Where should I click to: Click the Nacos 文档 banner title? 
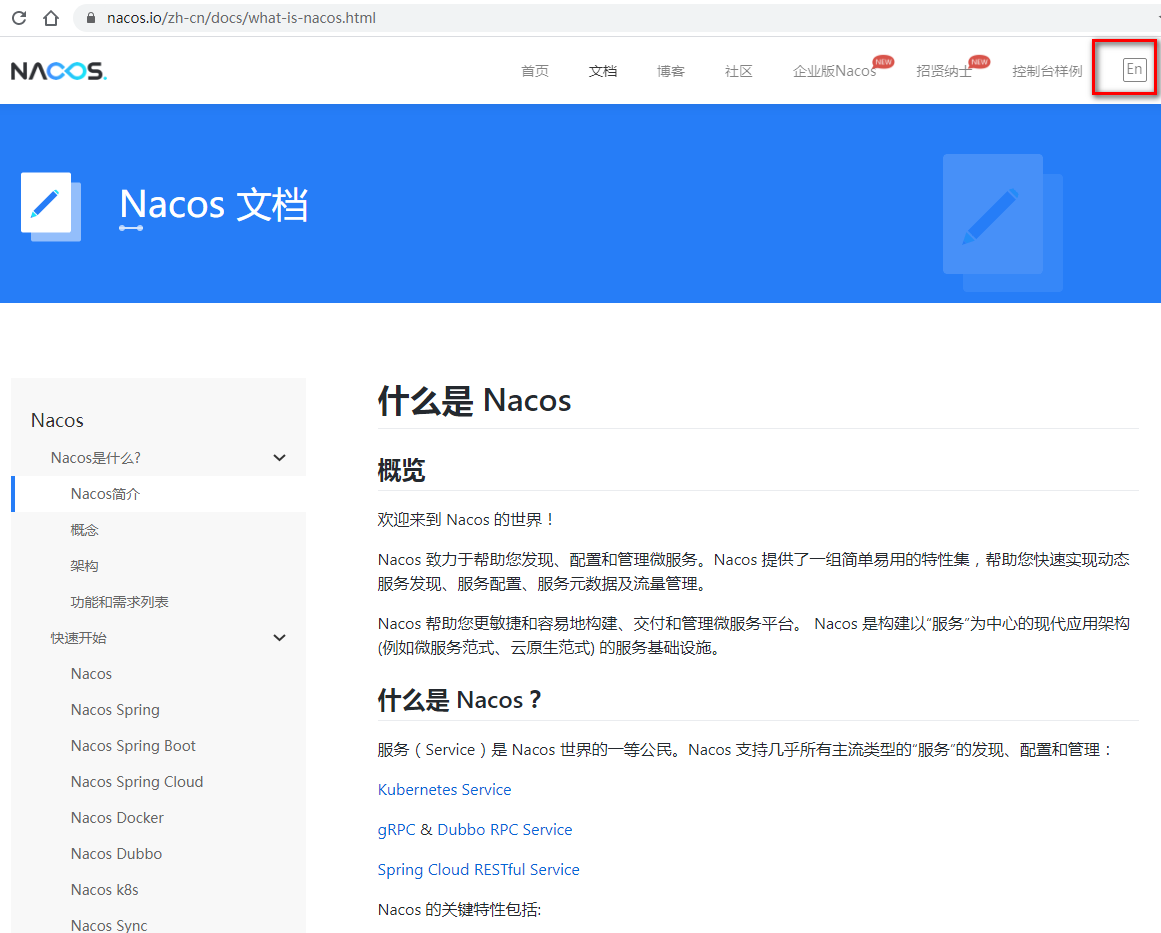(213, 204)
